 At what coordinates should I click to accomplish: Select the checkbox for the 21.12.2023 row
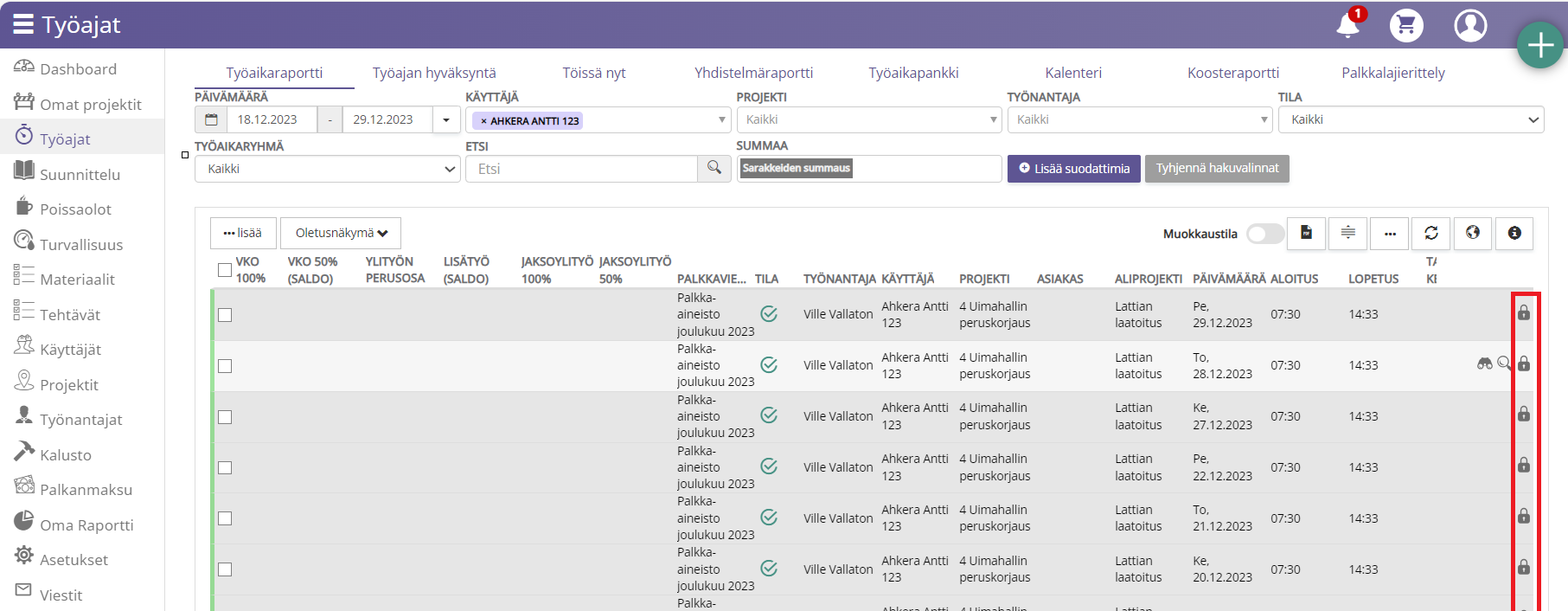point(225,518)
